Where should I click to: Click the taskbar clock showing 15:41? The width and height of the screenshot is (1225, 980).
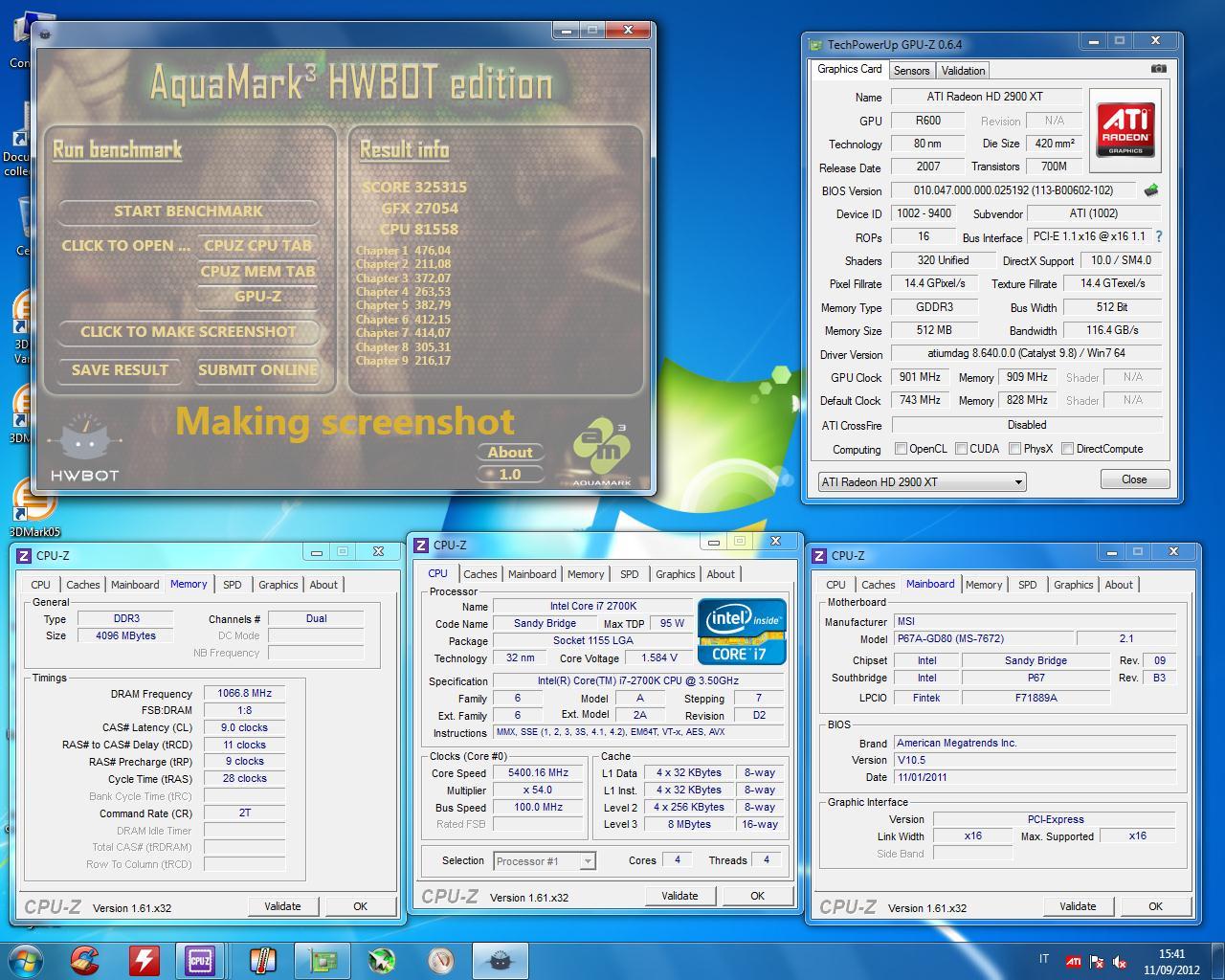[1171, 961]
